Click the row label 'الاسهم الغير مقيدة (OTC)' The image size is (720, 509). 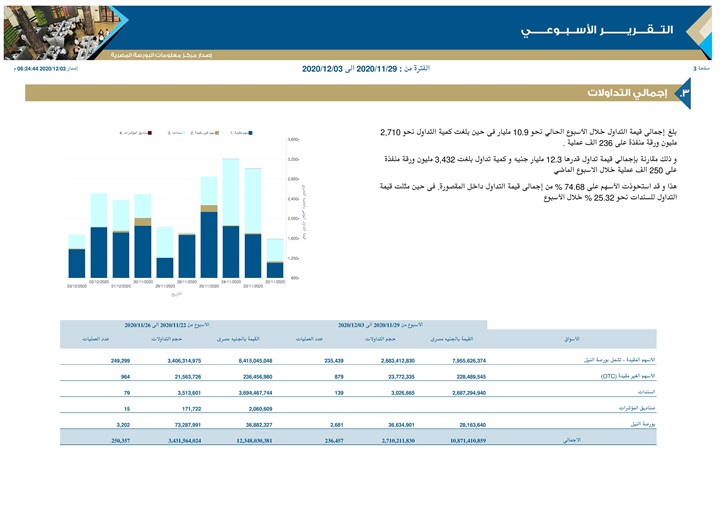(x=628, y=376)
